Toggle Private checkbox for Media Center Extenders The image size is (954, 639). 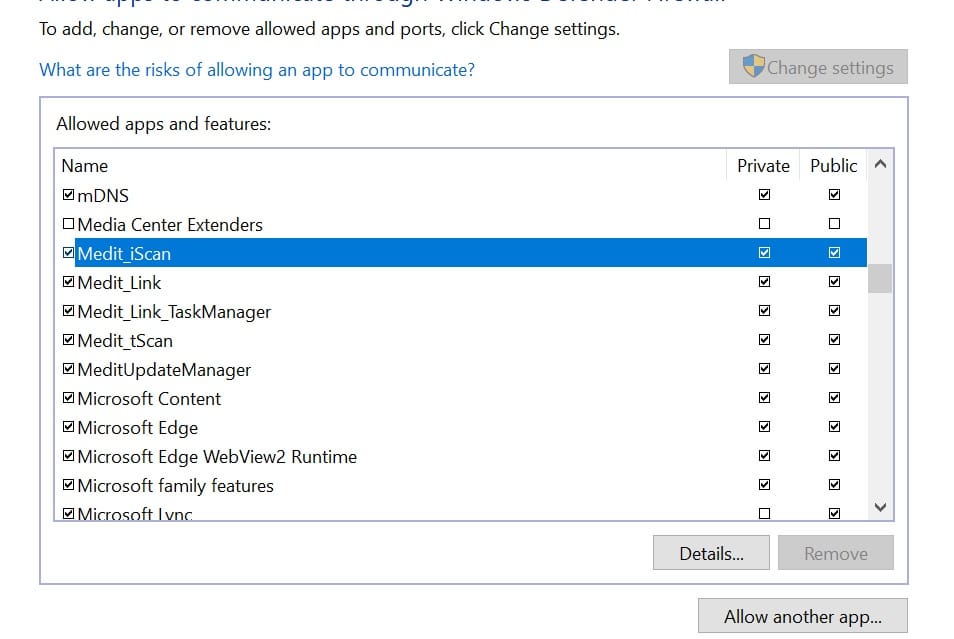tap(764, 224)
